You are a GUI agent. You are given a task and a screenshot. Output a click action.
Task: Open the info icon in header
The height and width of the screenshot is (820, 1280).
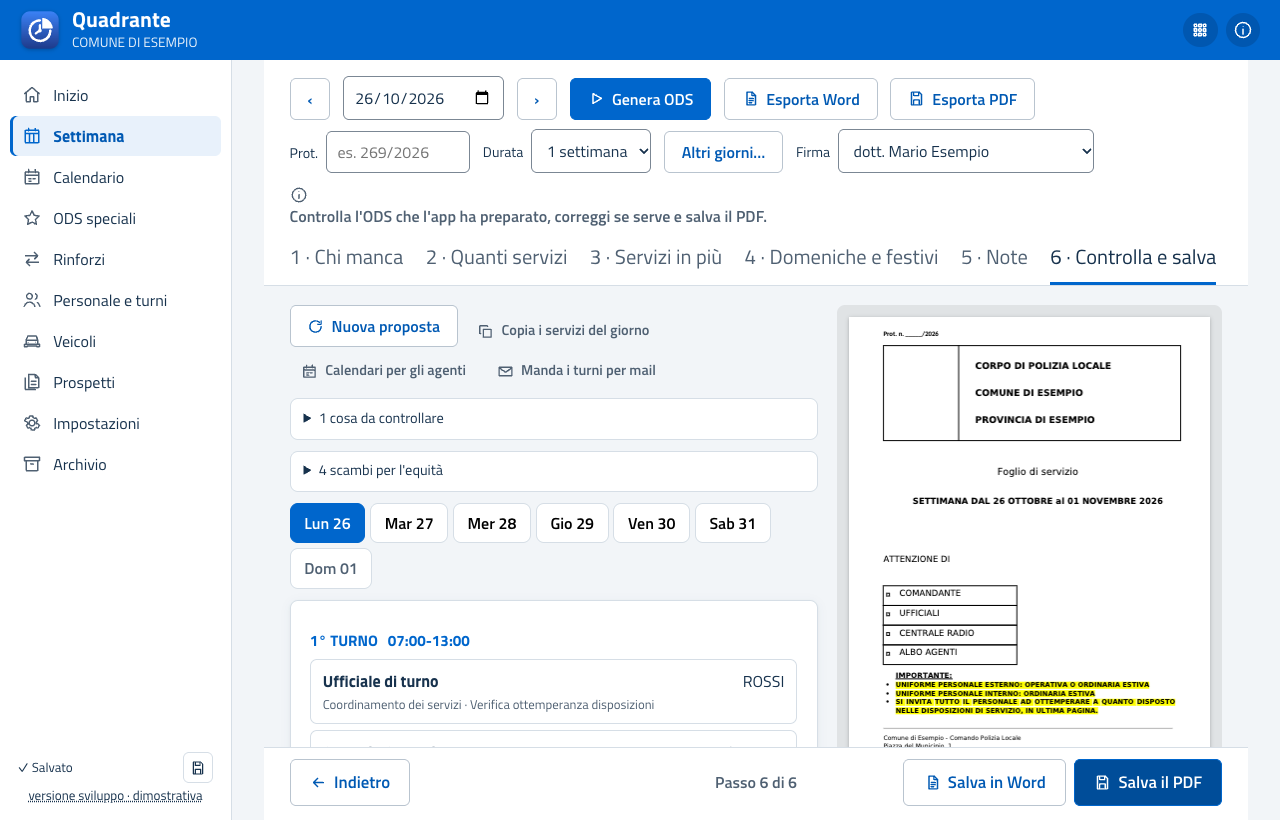[x=1243, y=30]
